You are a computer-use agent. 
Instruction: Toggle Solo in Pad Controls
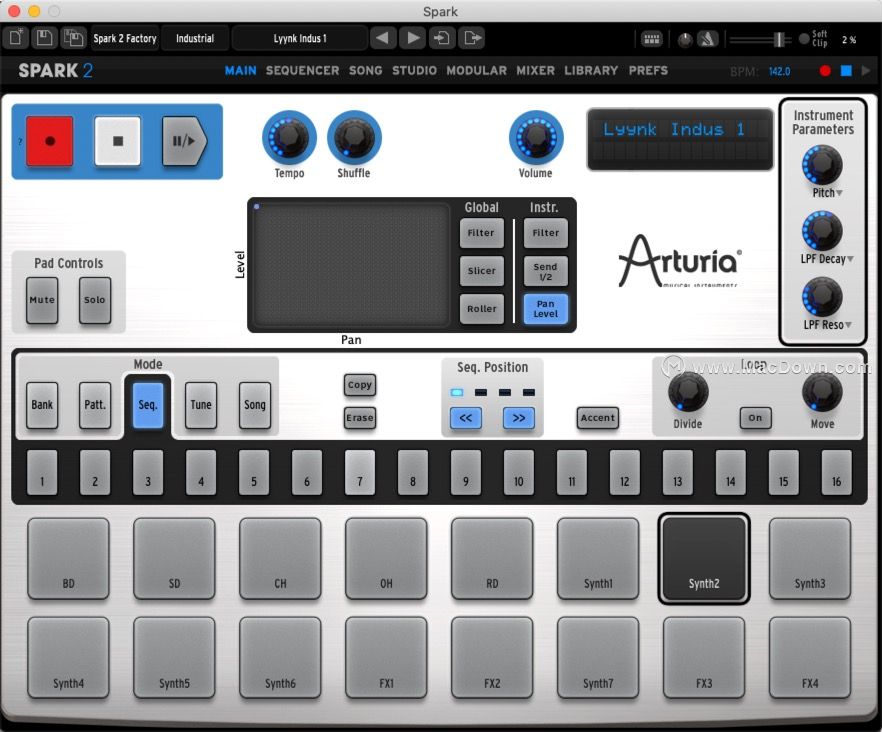click(x=94, y=300)
